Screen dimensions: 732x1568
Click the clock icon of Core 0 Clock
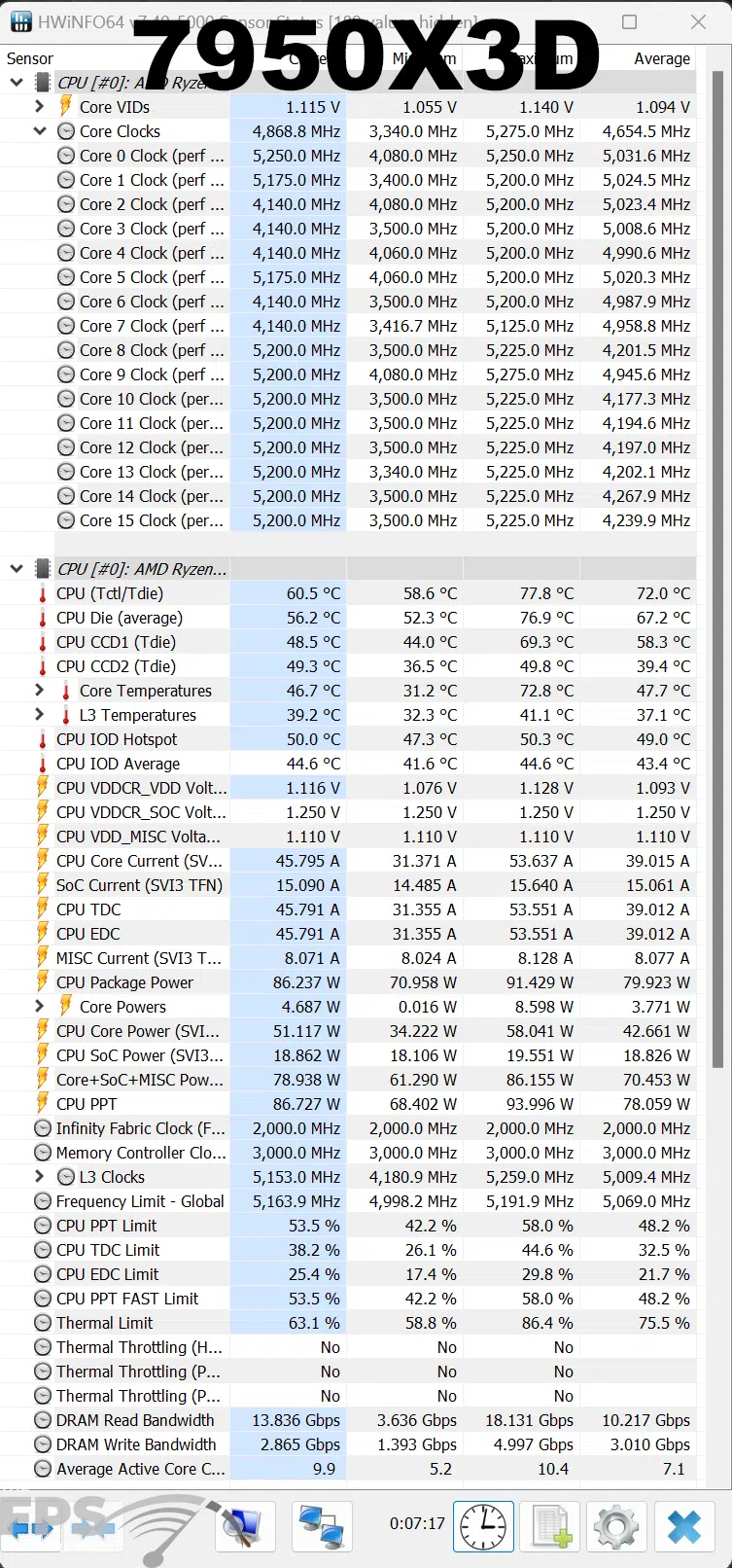click(66, 156)
